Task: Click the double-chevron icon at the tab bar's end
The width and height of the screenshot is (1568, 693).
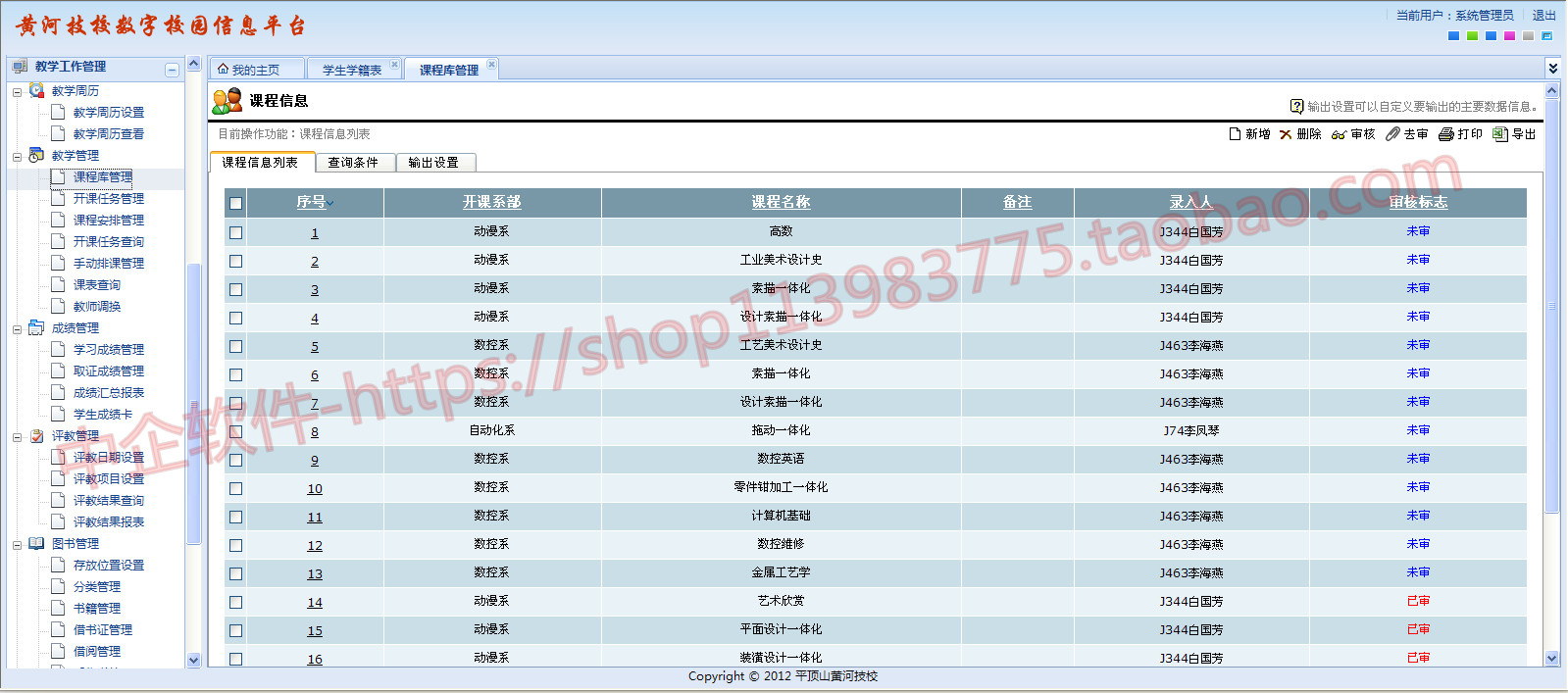Action: [1552, 69]
